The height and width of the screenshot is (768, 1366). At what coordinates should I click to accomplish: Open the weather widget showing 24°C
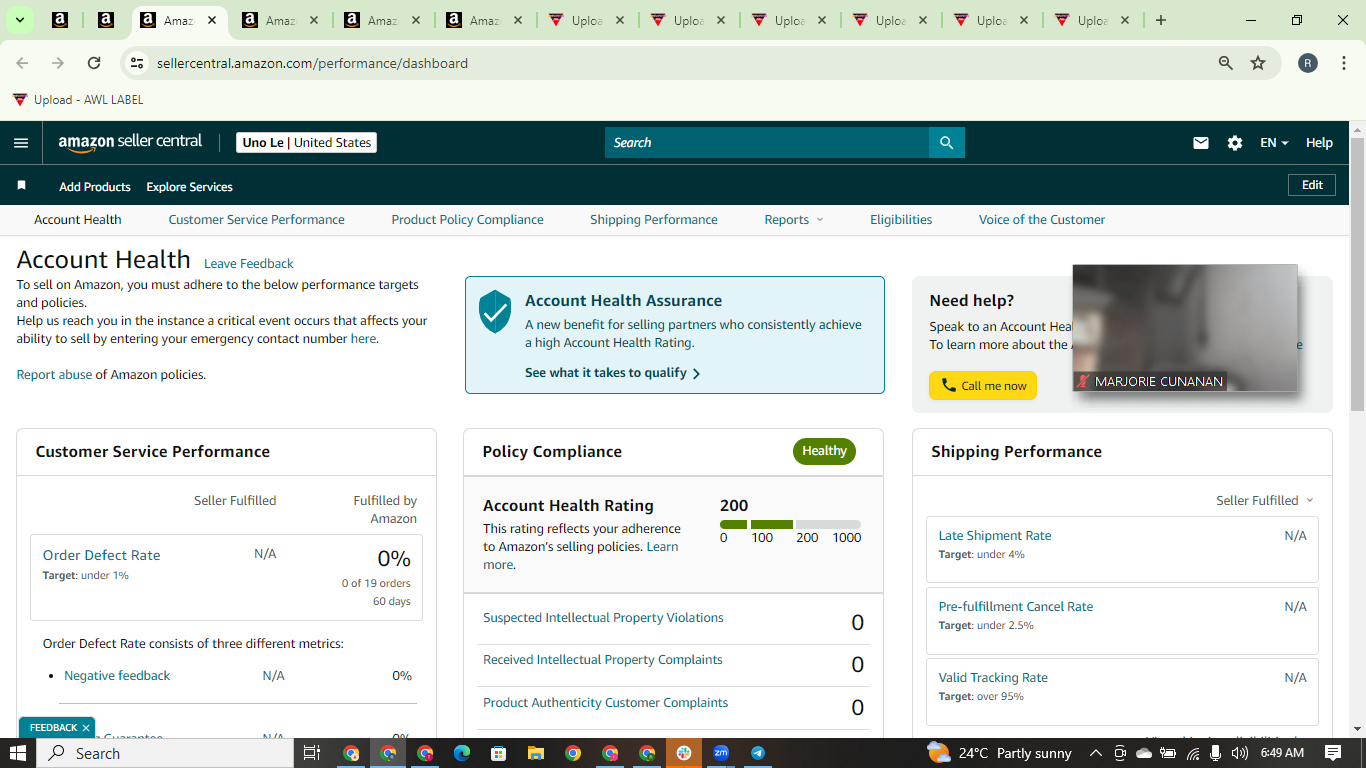999,753
